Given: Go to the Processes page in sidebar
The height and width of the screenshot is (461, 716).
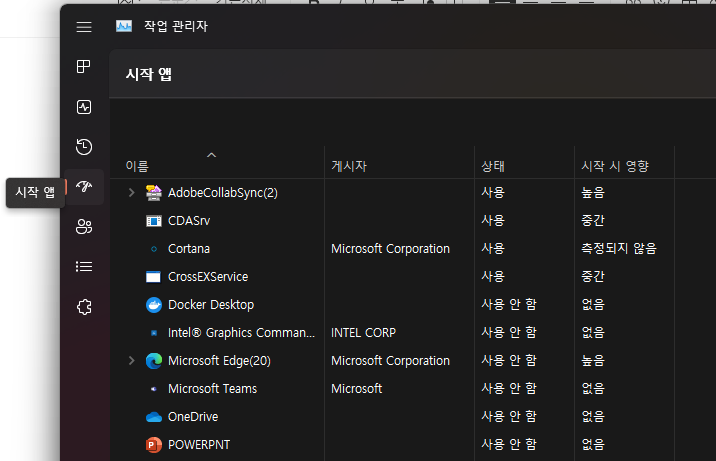Looking at the screenshot, I should pyautogui.click(x=84, y=67).
